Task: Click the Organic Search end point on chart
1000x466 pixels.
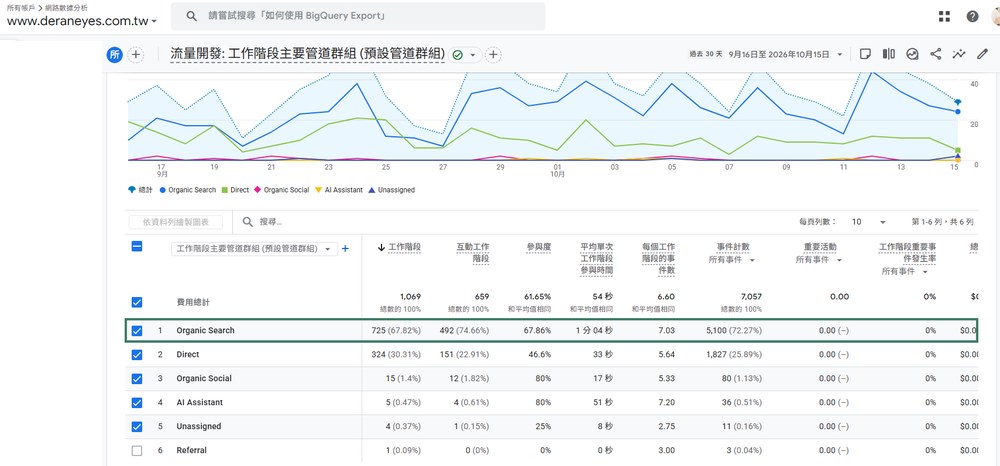Action: click(x=957, y=112)
